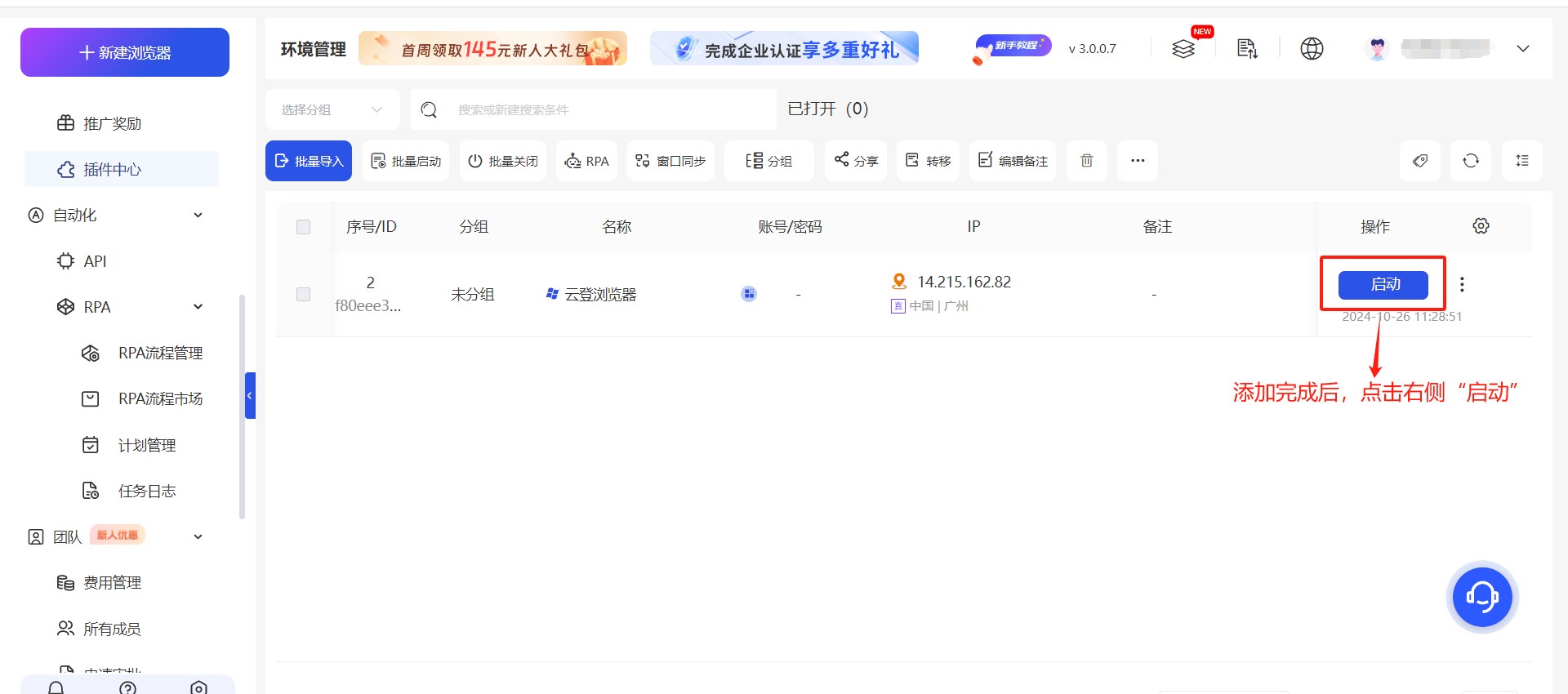
Task: Click the 云登浏览器 environment name
Action: click(x=600, y=295)
